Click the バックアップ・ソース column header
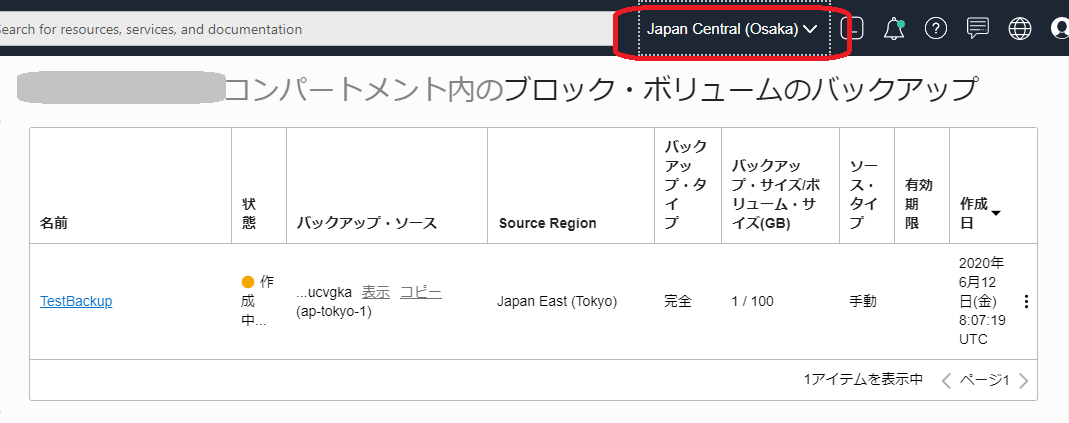1069x423 pixels. pos(366,223)
